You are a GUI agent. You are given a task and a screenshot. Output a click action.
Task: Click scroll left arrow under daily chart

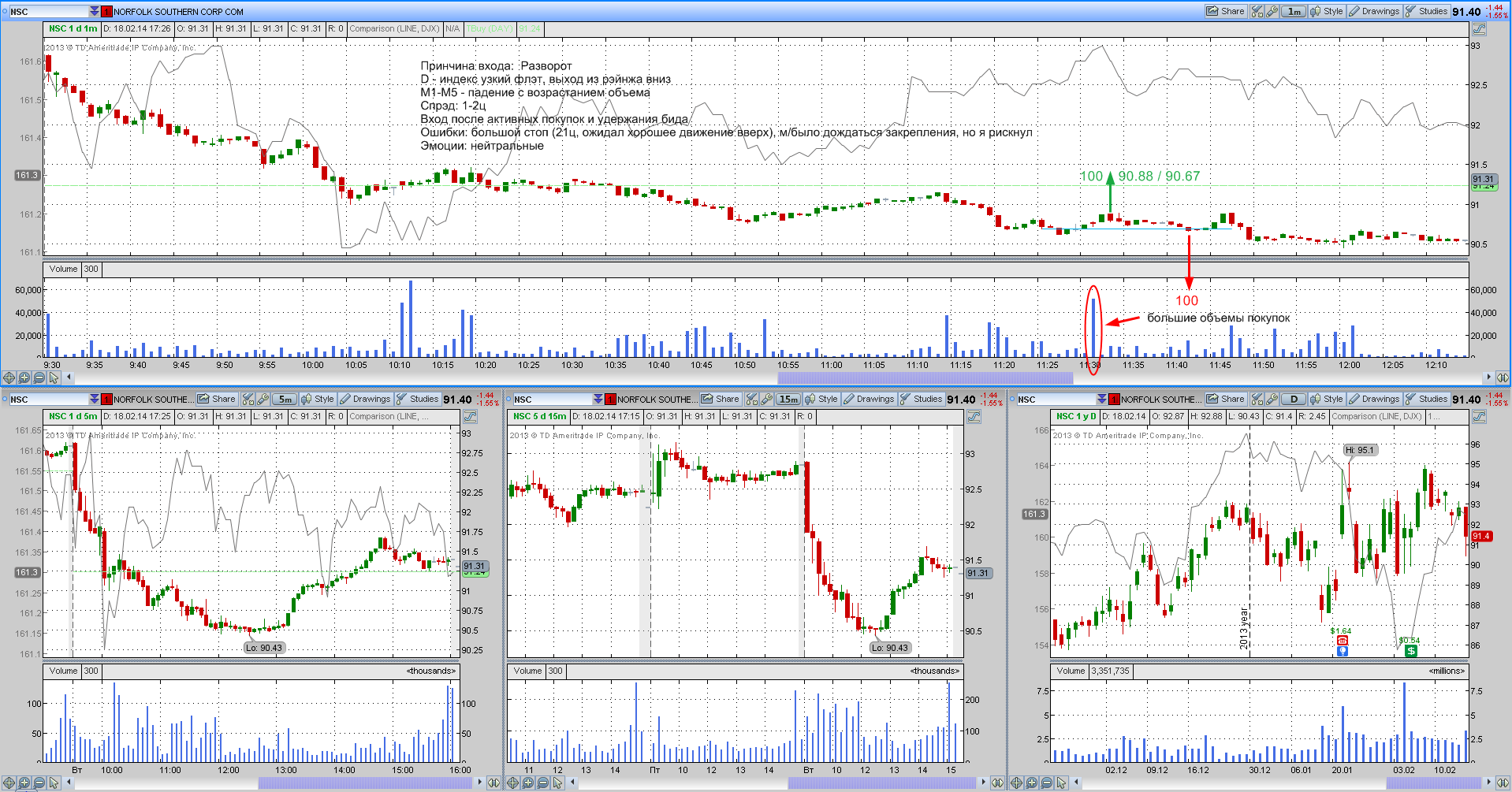click(1077, 783)
